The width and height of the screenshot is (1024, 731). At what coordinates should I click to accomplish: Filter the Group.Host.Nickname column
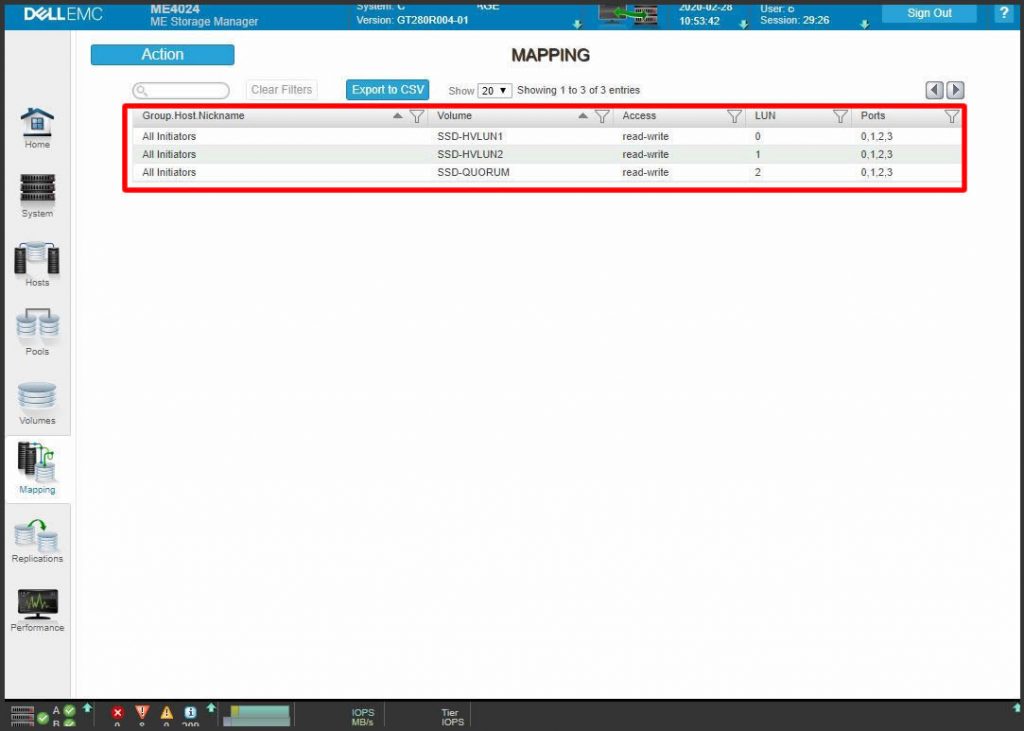(x=417, y=116)
